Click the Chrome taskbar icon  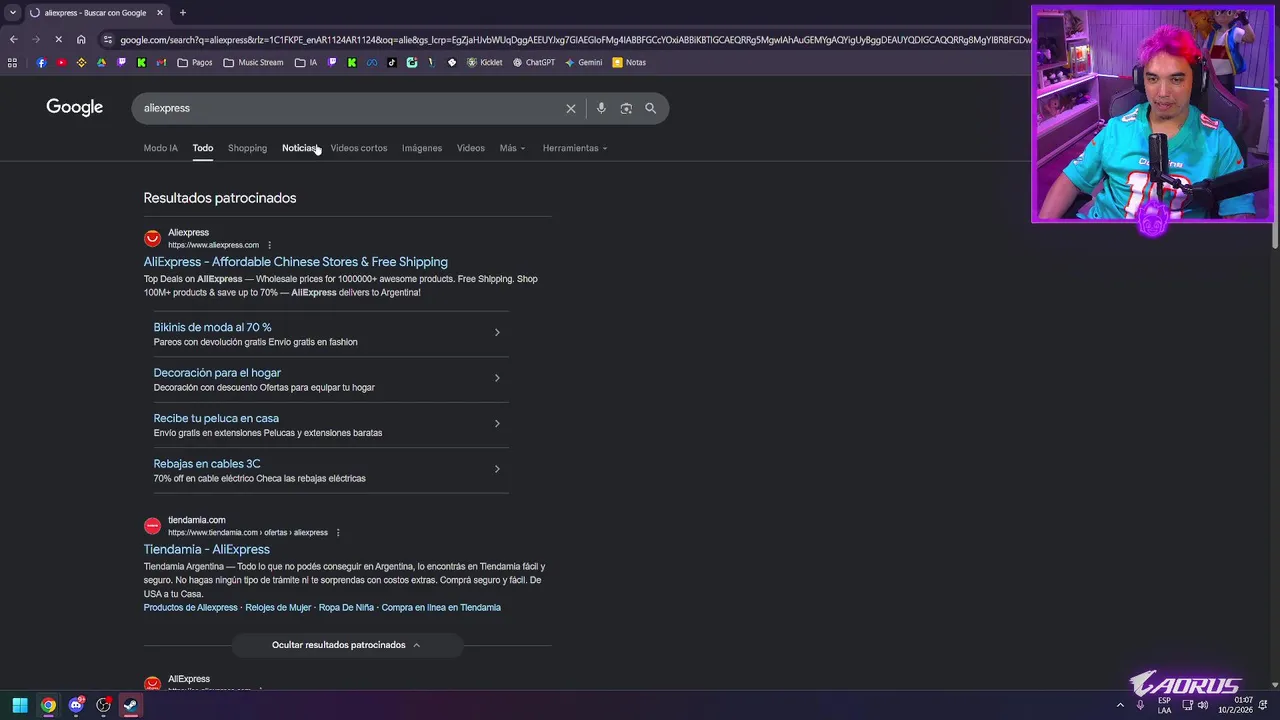(48, 705)
